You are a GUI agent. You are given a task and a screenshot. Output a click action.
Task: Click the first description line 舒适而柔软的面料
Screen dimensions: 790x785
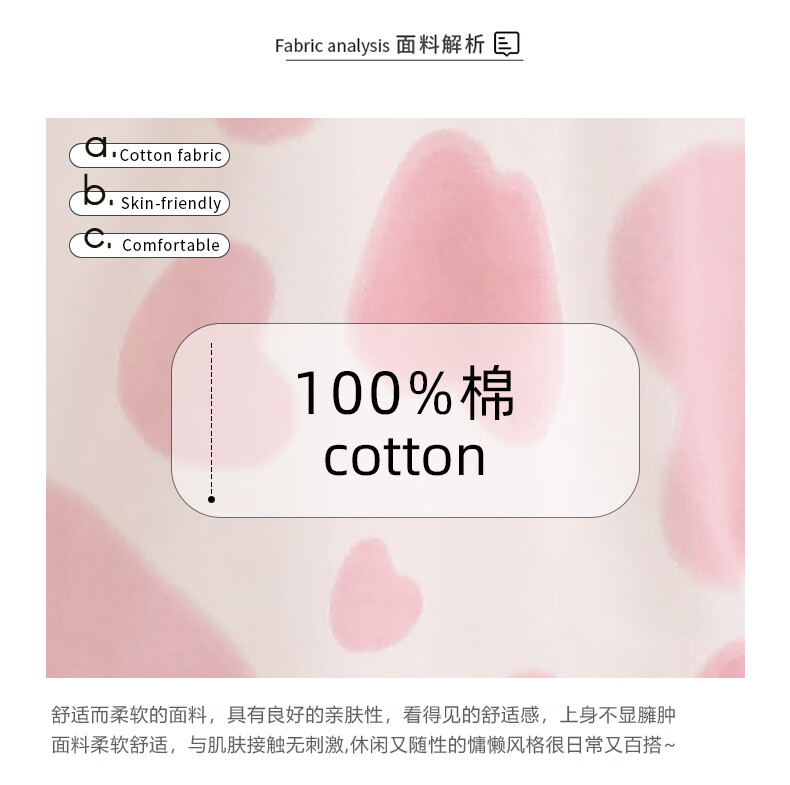pyautogui.click(x=363, y=714)
